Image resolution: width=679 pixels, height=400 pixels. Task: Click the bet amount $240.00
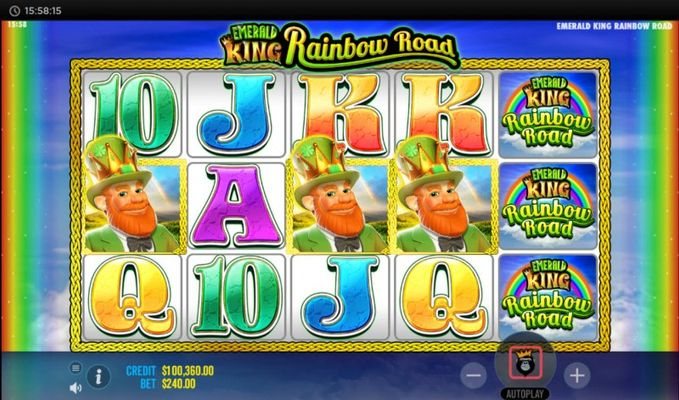(178, 384)
